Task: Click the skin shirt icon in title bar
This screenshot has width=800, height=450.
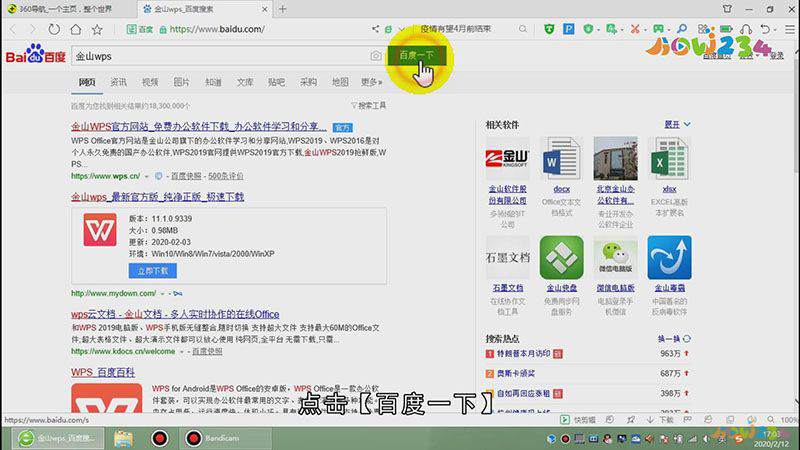Action: [x=728, y=9]
